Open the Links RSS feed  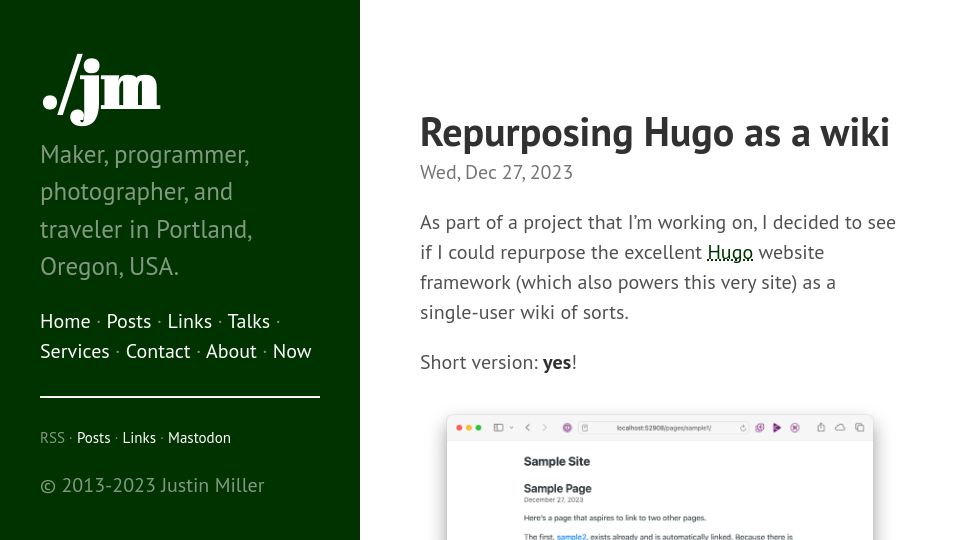tap(139, 438)
